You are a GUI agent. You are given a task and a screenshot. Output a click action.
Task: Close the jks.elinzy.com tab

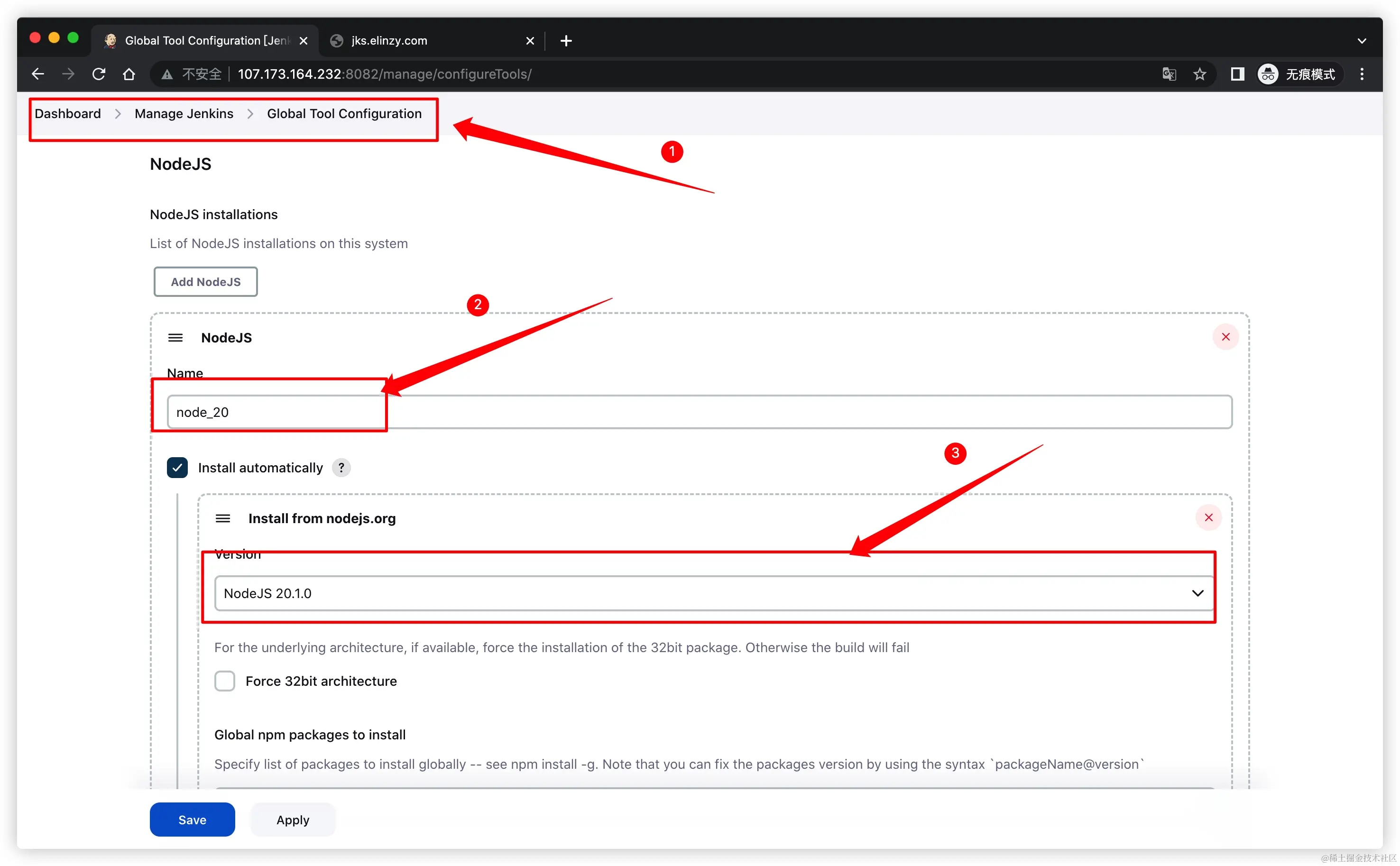(530, 41)
